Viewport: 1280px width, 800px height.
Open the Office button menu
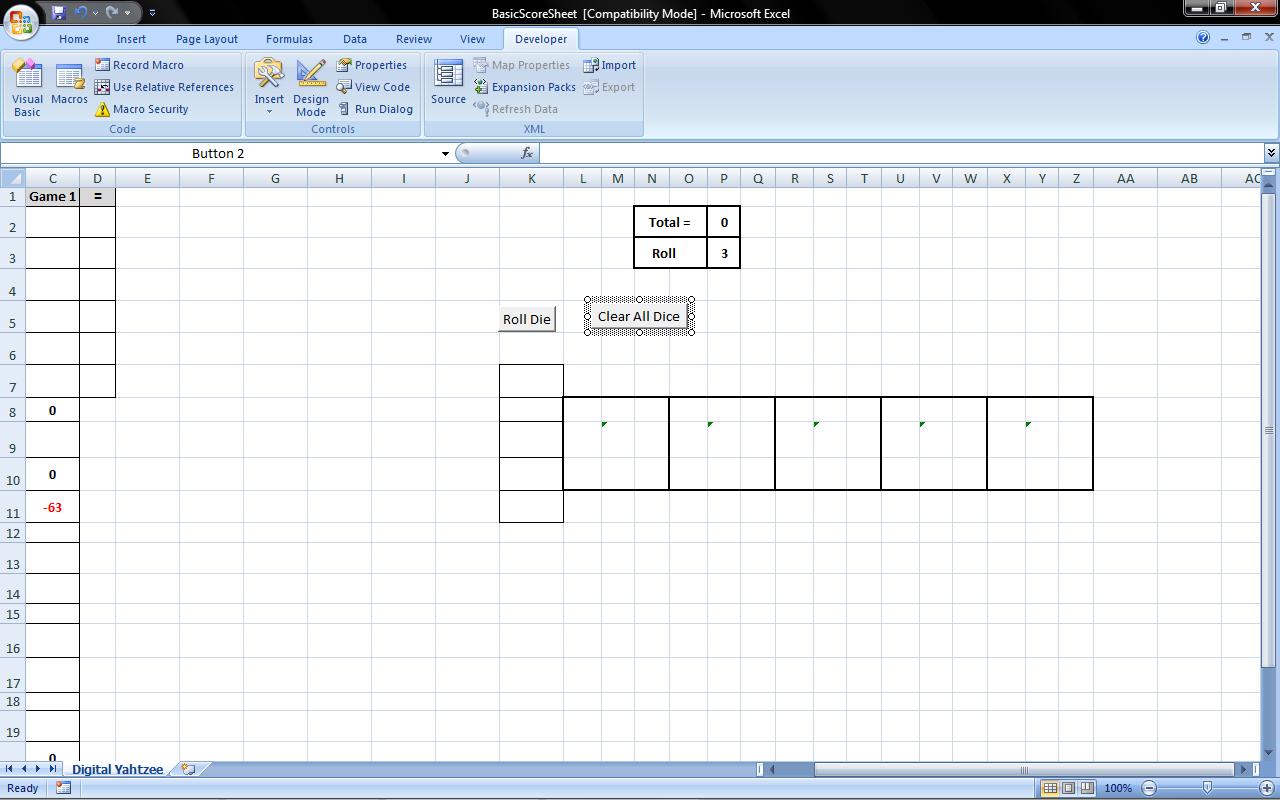pyautogui.click(x=20, y=20)
